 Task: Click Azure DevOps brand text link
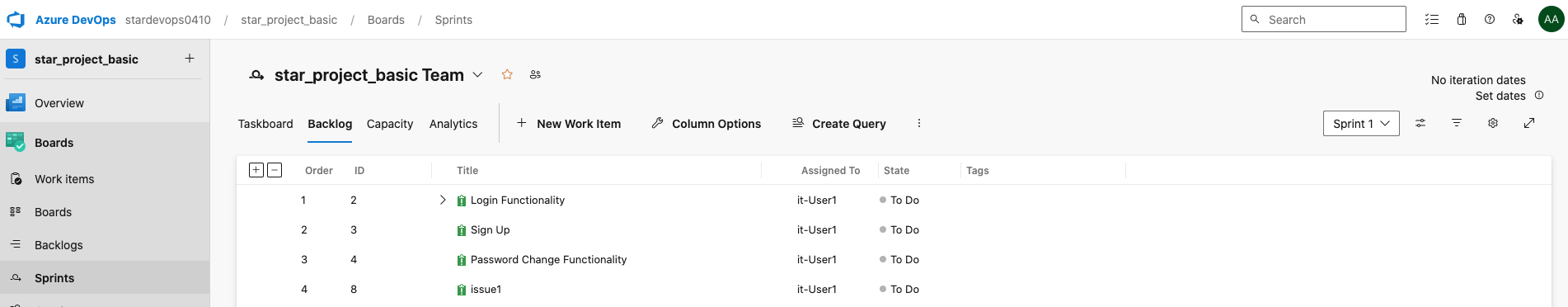76,20
